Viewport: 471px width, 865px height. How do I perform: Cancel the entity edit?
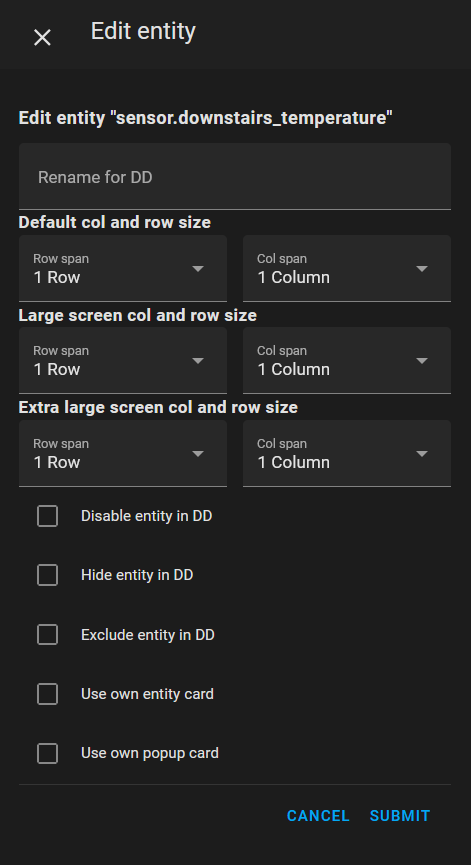[318, 816]
